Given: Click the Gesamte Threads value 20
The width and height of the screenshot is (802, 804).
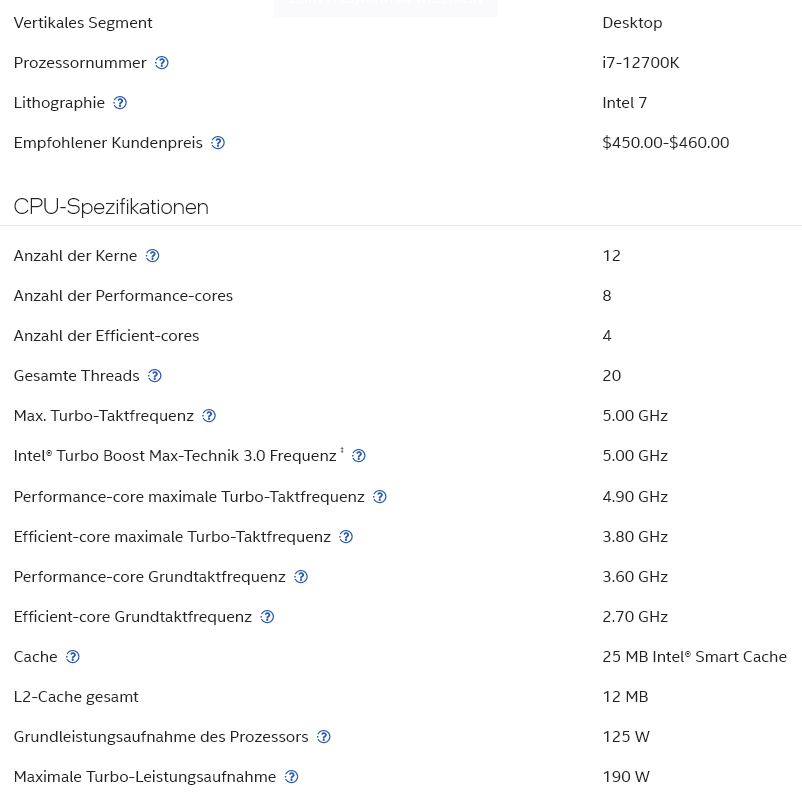Looking at the screenshot, I should pos(612,376).
